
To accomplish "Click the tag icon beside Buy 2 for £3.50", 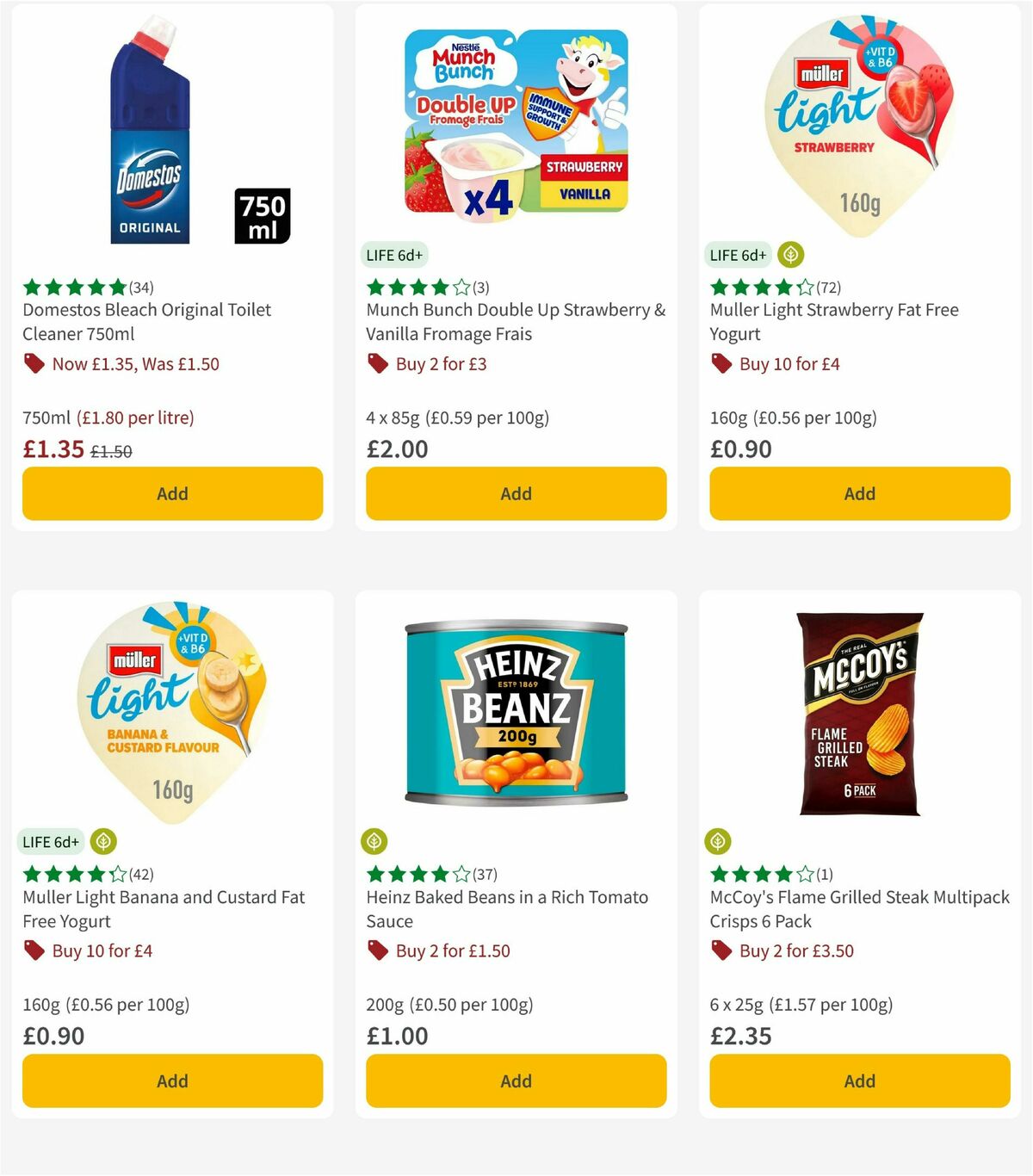I will point(721,951).
